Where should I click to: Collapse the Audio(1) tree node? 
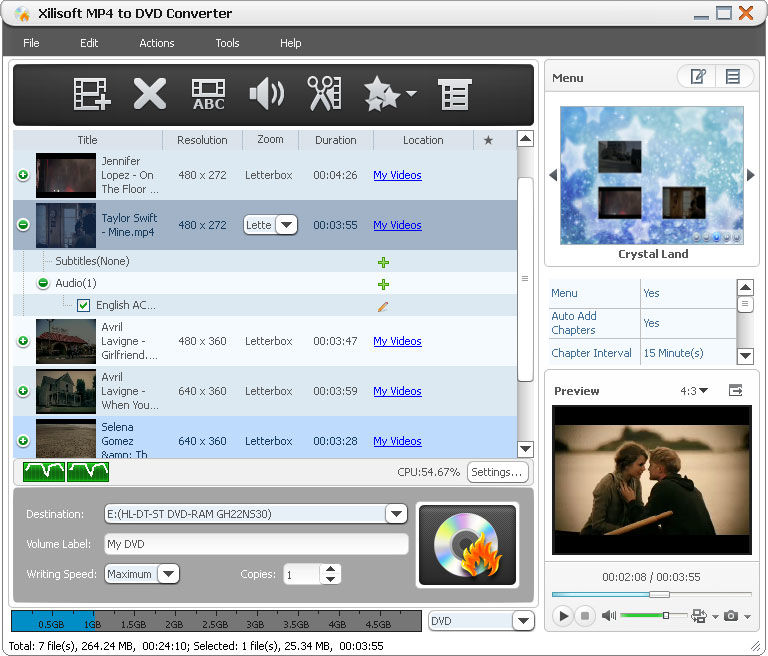click(43, 283)
